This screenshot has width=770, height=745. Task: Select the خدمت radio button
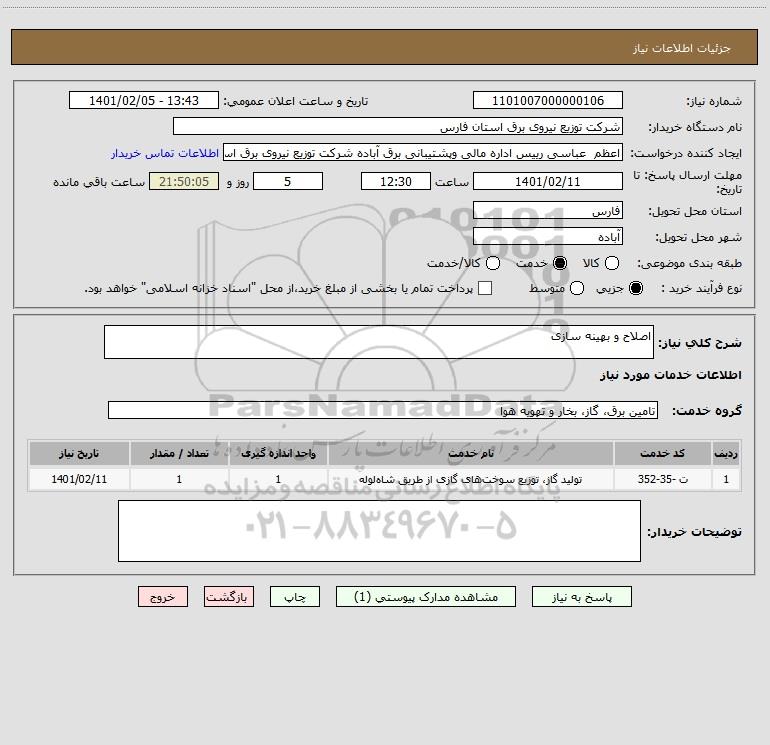(560, 263)
